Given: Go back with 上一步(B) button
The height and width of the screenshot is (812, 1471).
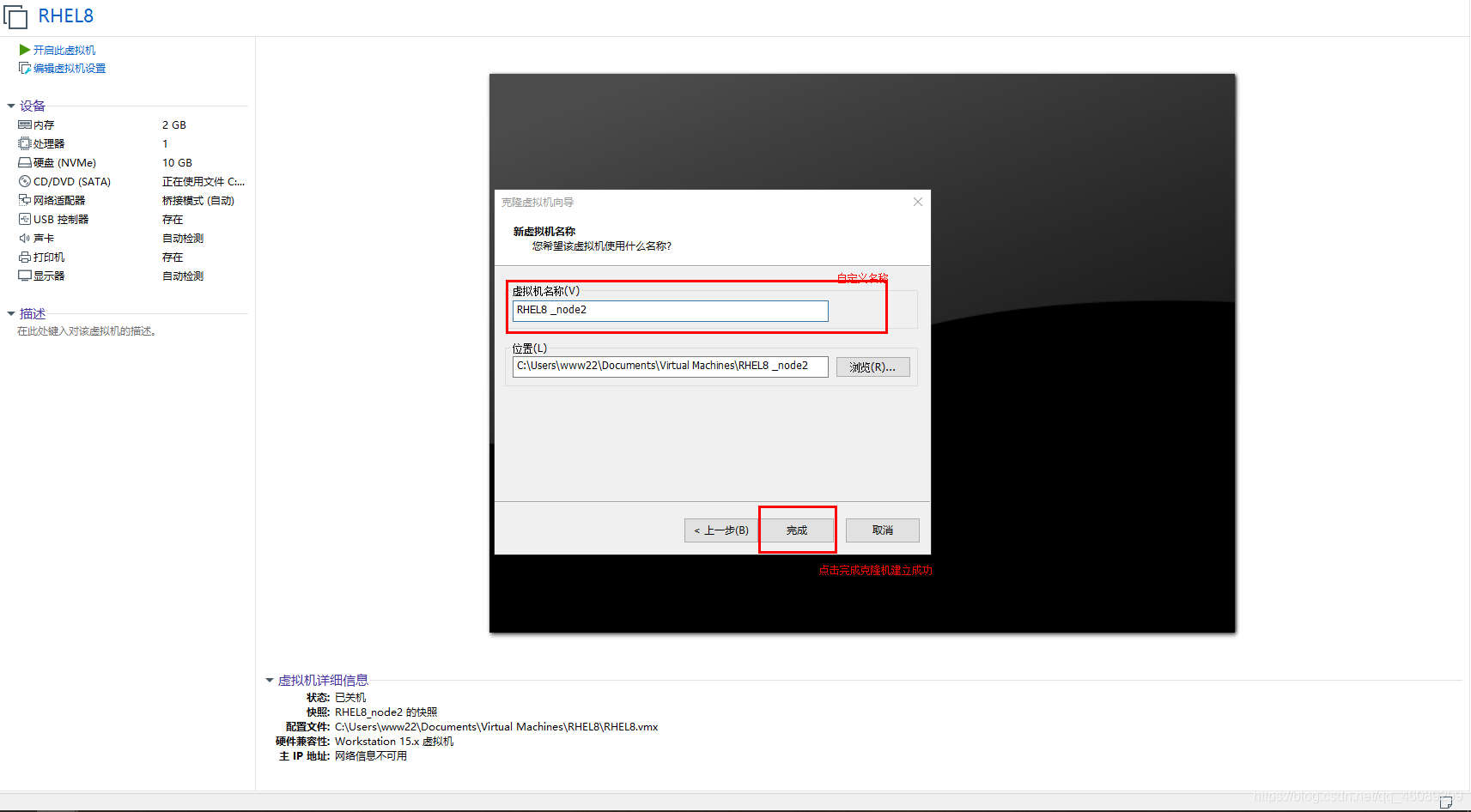Looking at the screenshot, I should point(720,530).
